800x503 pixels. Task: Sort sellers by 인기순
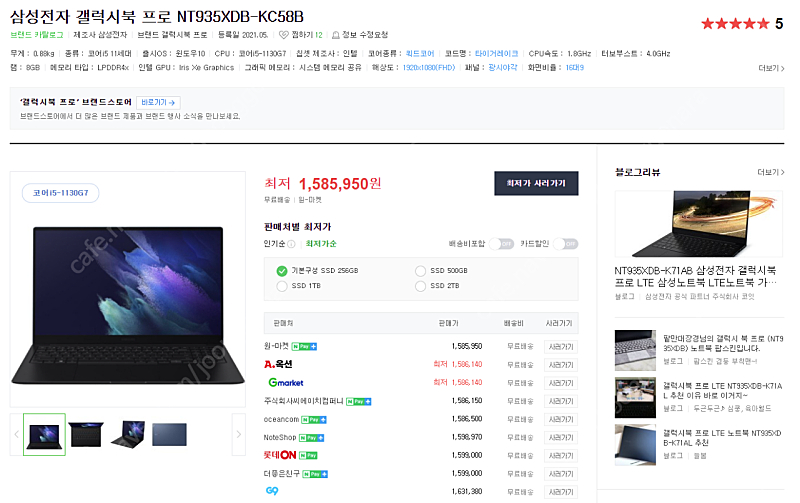(x=274, y=244)
